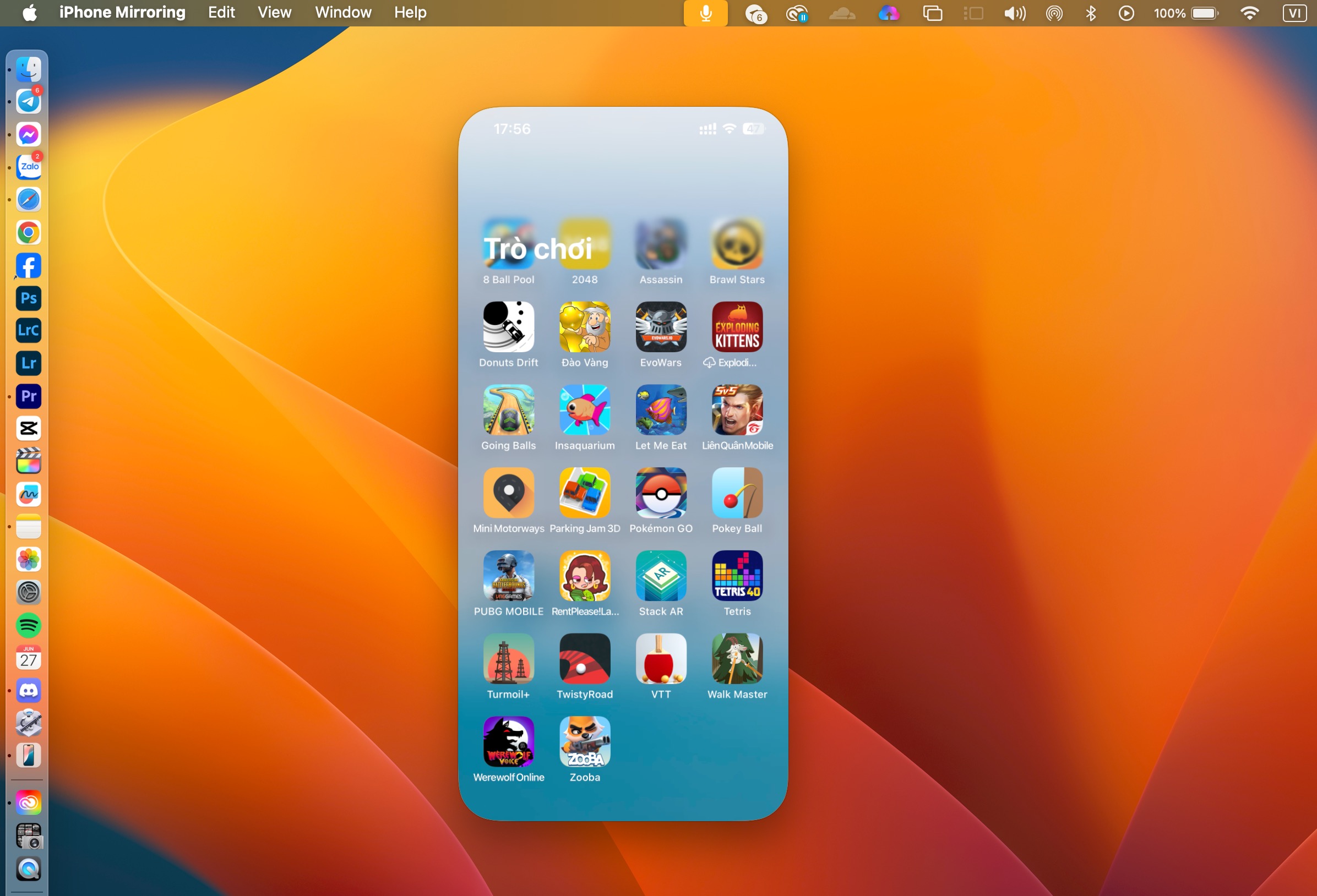1317x896 pixels.
Task: Open Mini Motorways game
Action: [x=508, y=492]
